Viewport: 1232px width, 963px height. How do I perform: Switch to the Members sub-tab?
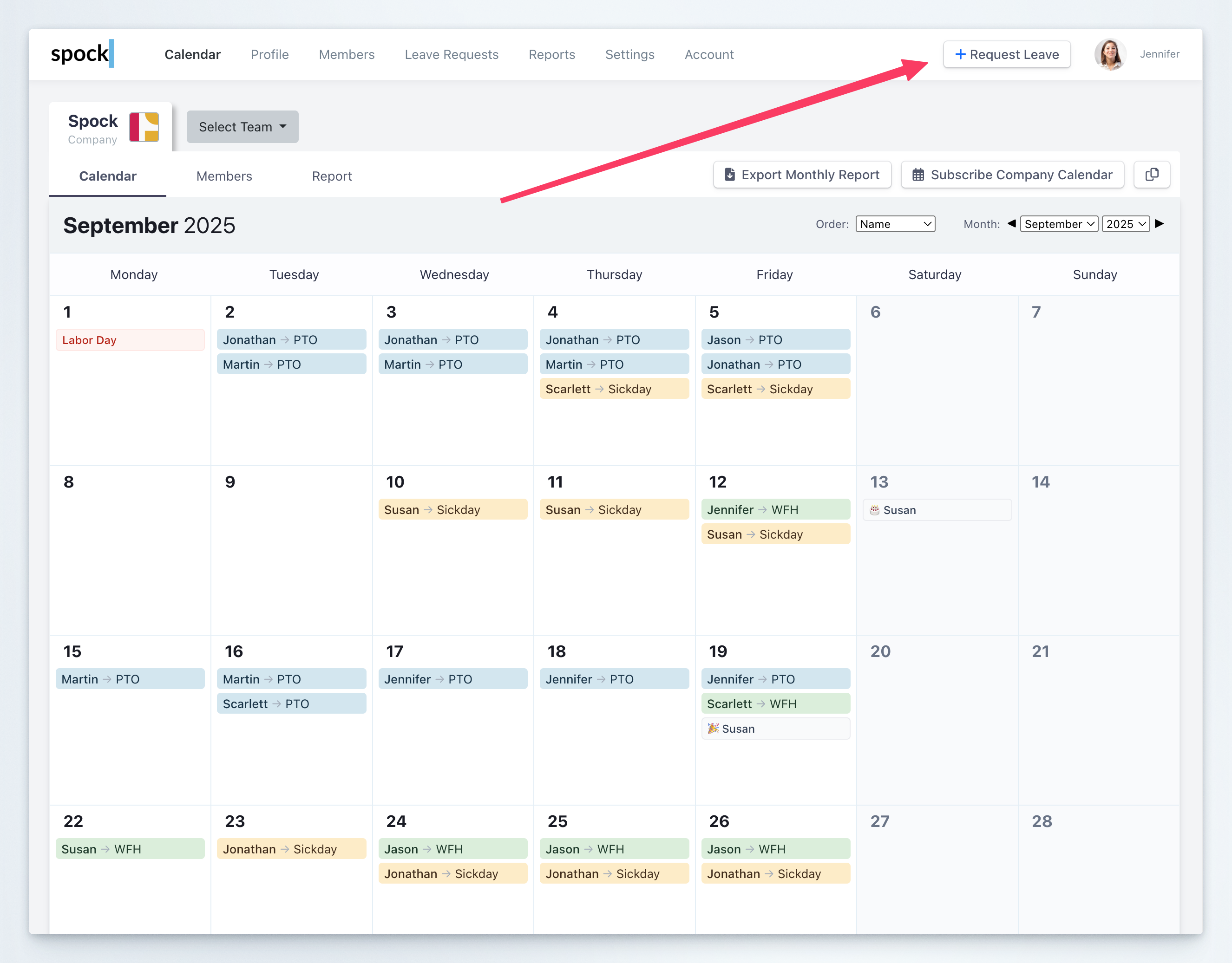point(224,176)
